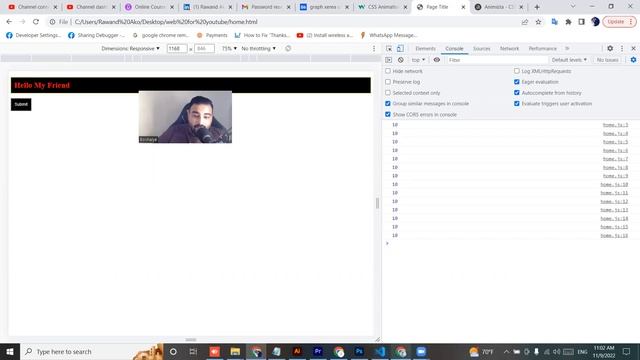Open device toolbar more options

(x=374, y=48)
